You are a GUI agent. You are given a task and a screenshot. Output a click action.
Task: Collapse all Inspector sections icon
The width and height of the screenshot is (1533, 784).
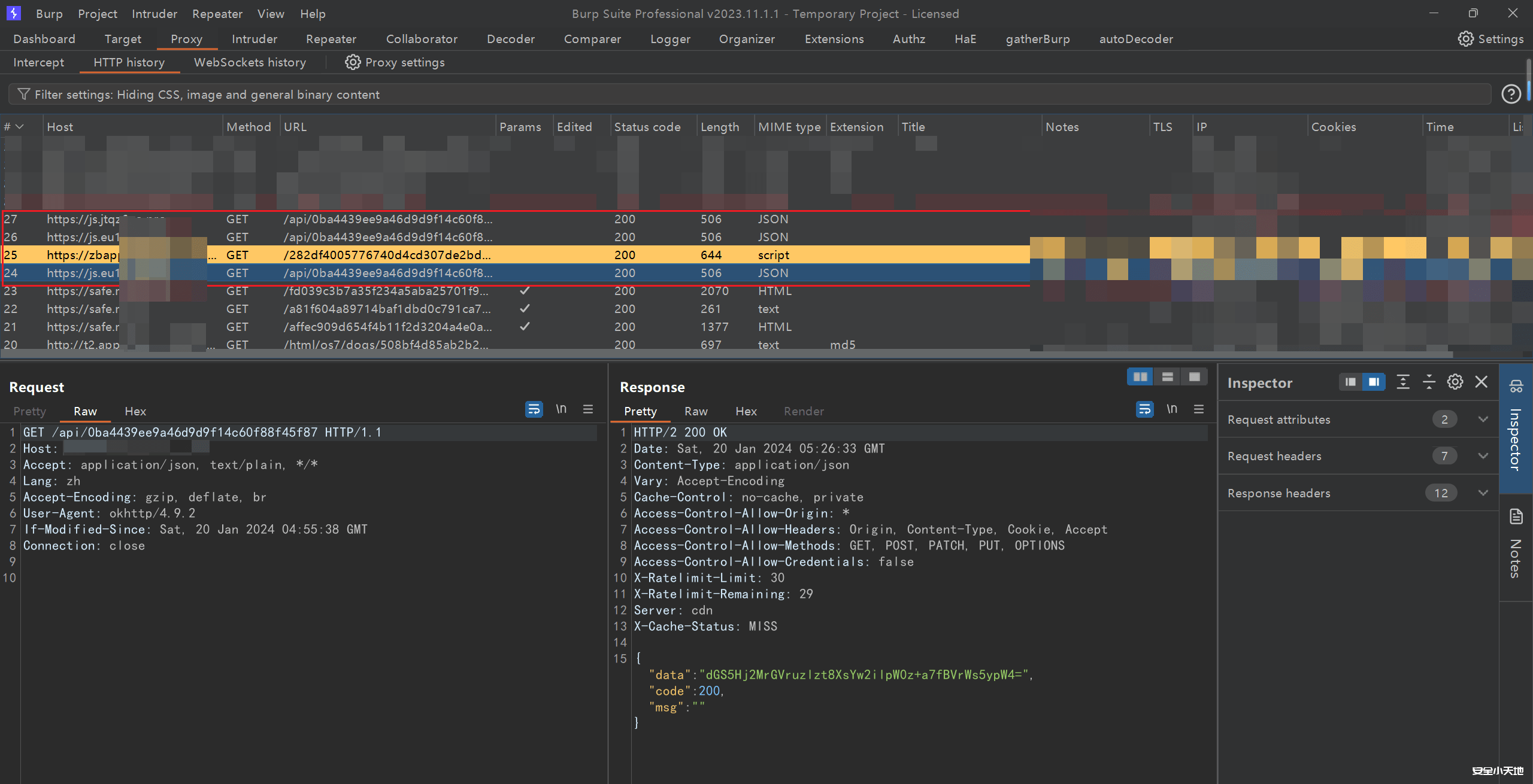tap(1429, 382)
